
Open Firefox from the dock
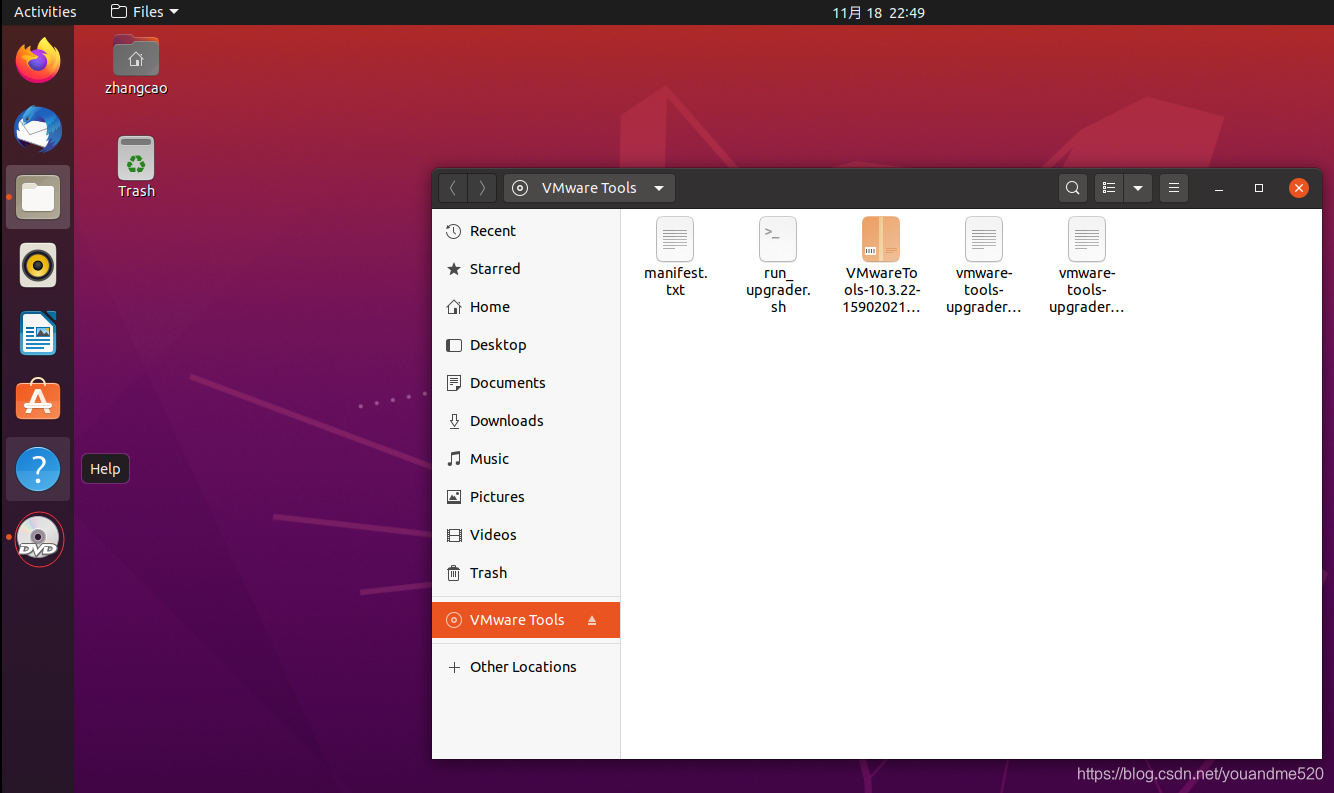pyautogui.click(x=38, y=61)
